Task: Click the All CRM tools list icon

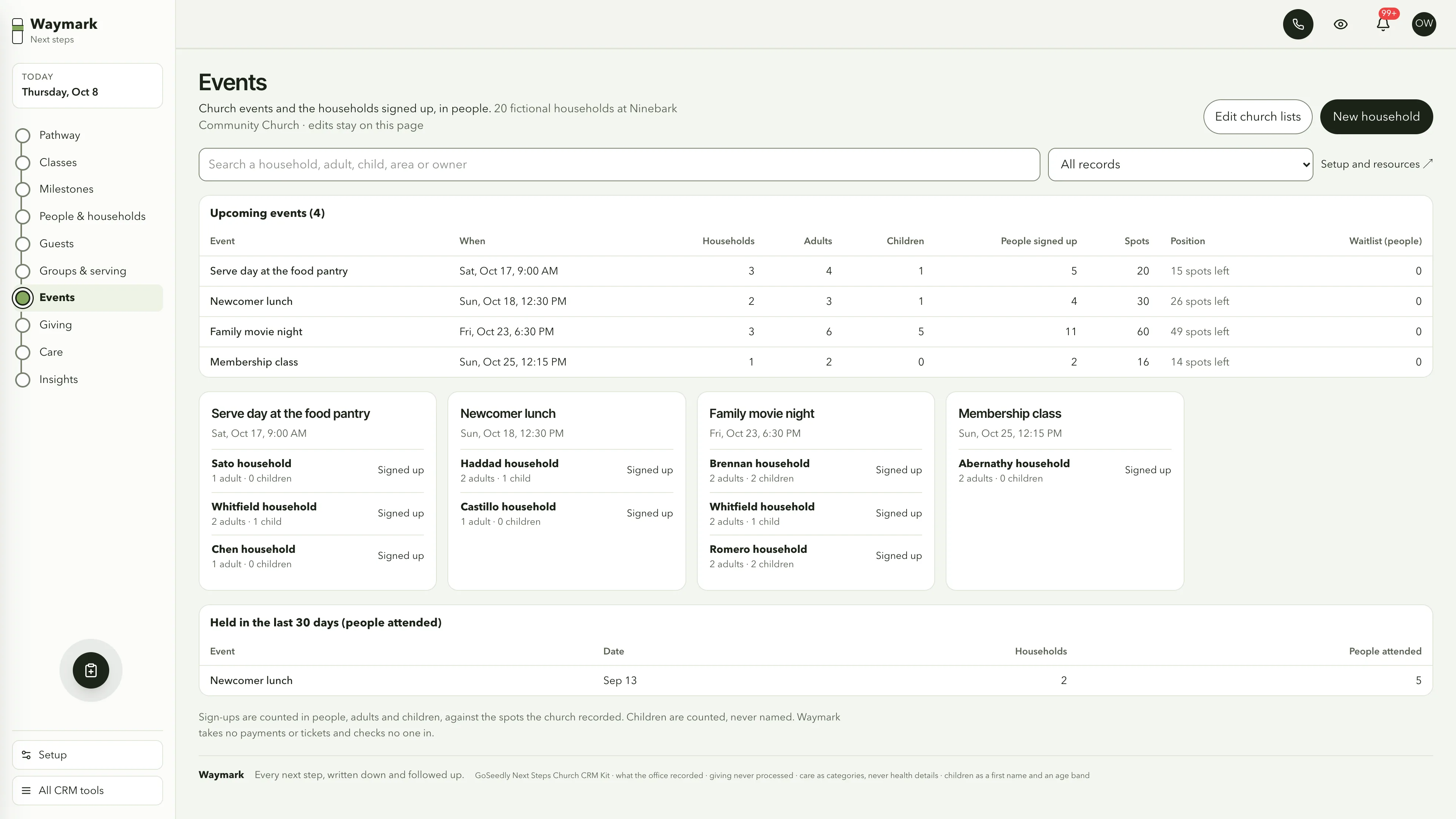Action: tap(26, 791)
